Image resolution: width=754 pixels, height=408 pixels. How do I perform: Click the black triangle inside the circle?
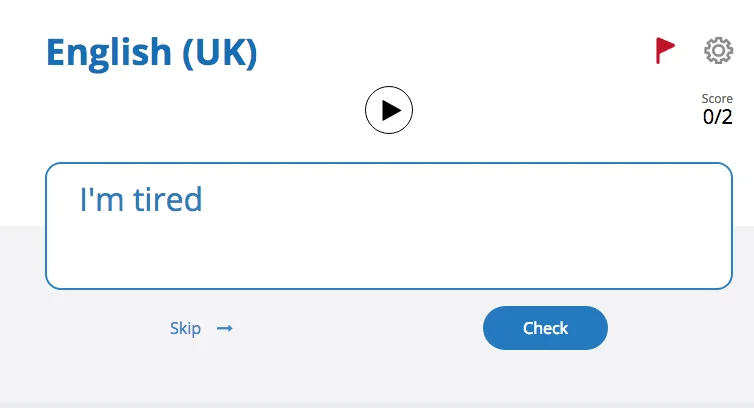tap(391, 110)
